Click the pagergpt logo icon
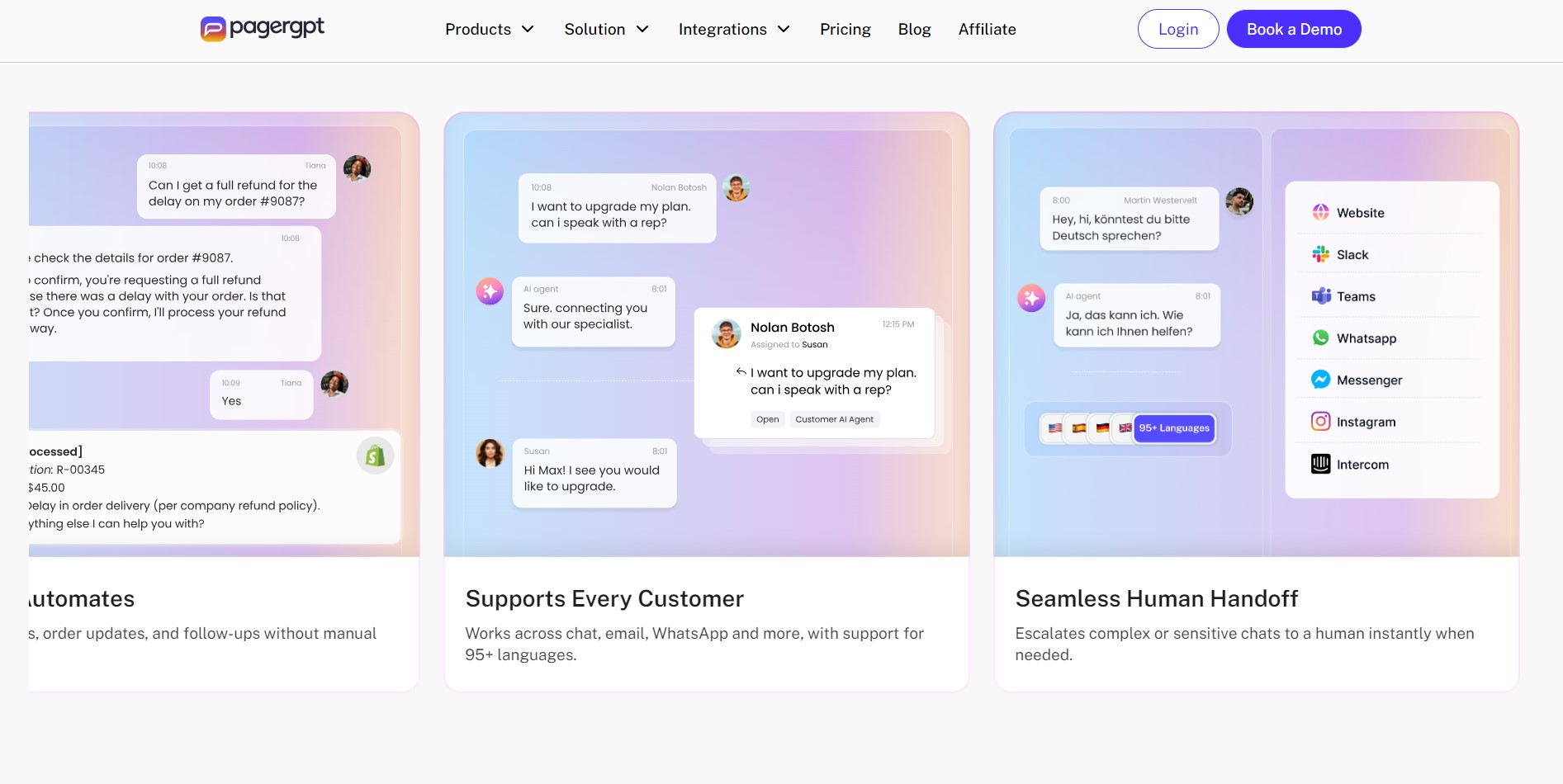1563x784 pixels. point(213,29)
